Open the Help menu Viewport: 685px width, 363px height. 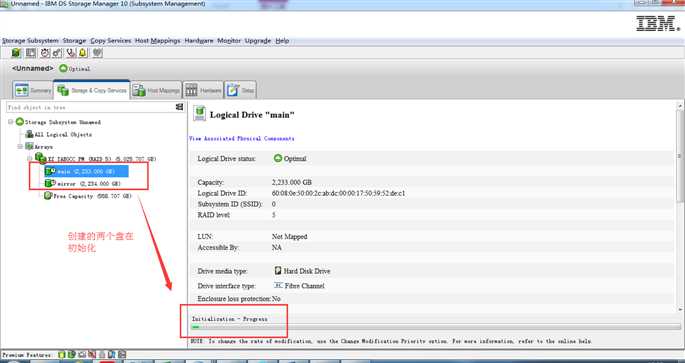click(282, 41)
